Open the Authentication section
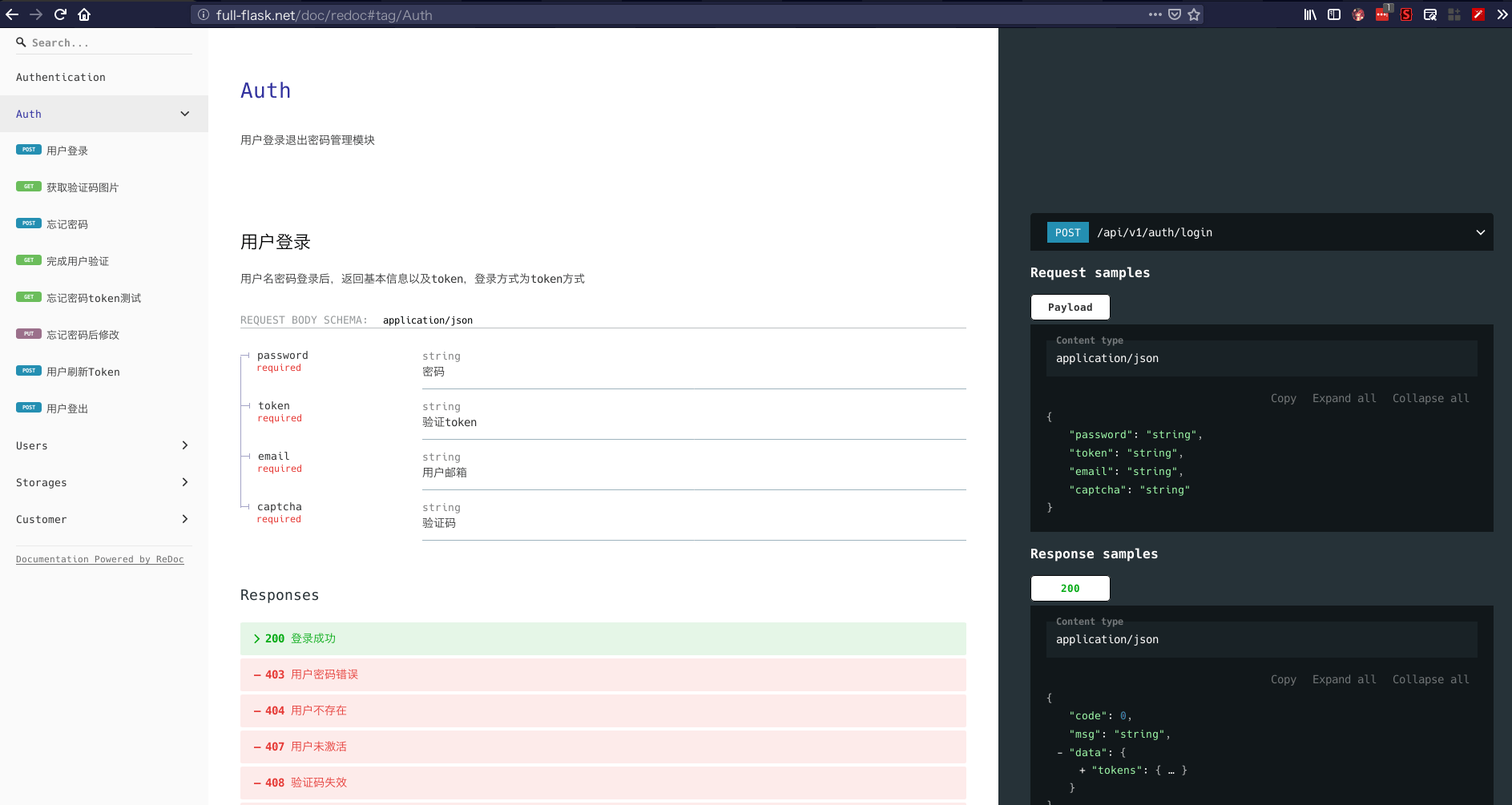 point(104,77)
